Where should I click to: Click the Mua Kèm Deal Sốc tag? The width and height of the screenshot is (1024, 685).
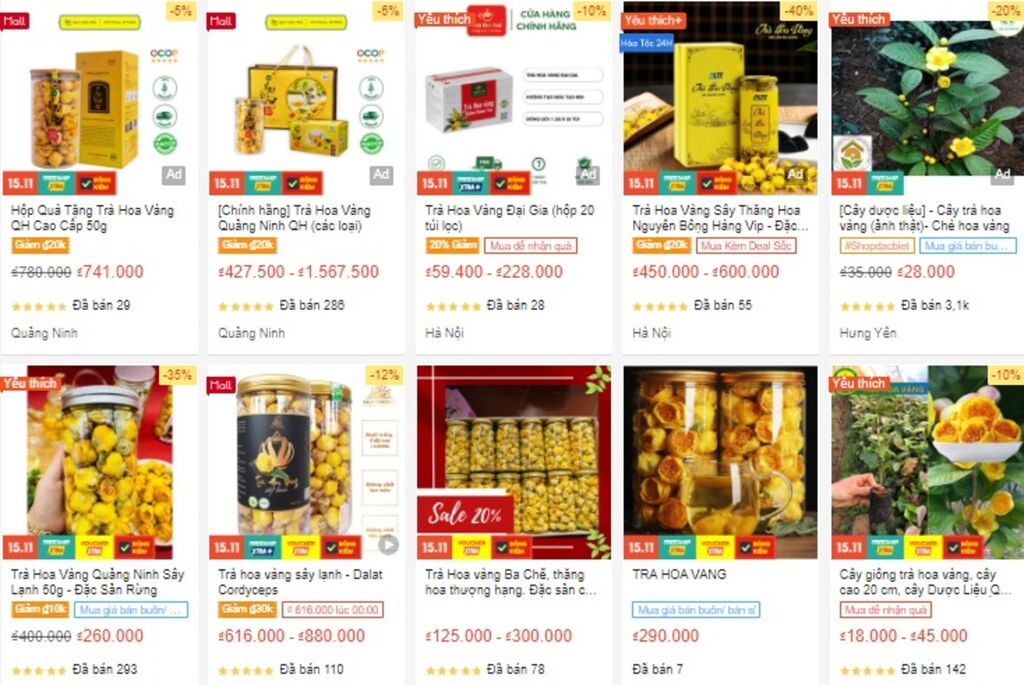tap(745, 246)
